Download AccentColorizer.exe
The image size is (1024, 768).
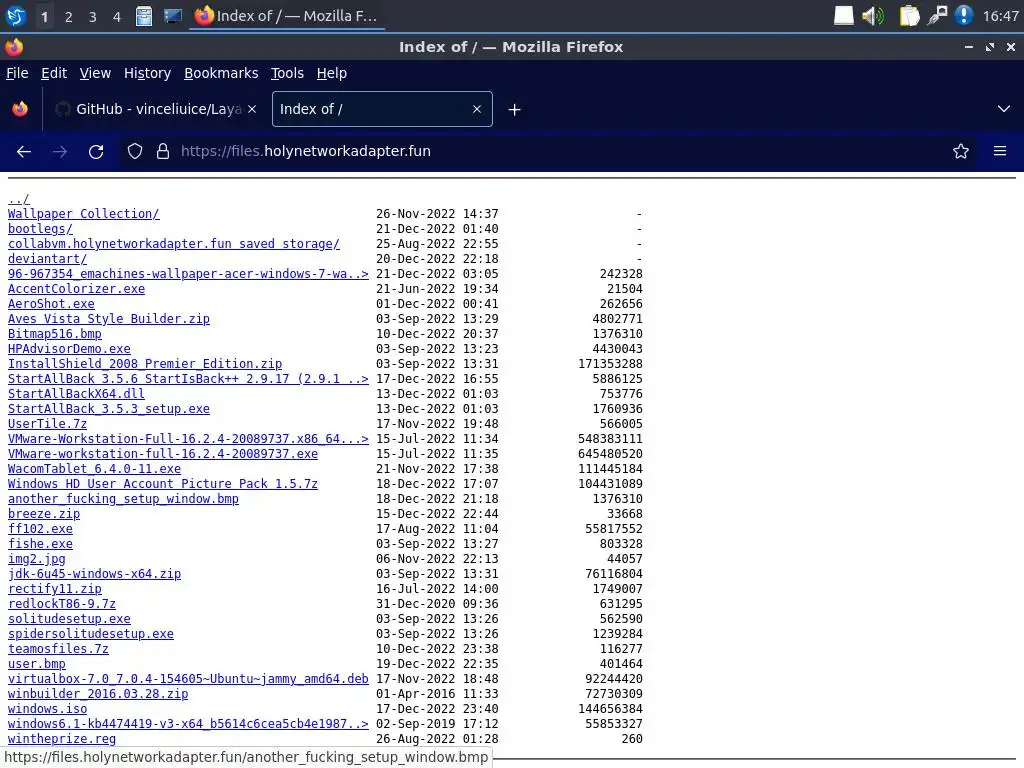pos(76,289)
